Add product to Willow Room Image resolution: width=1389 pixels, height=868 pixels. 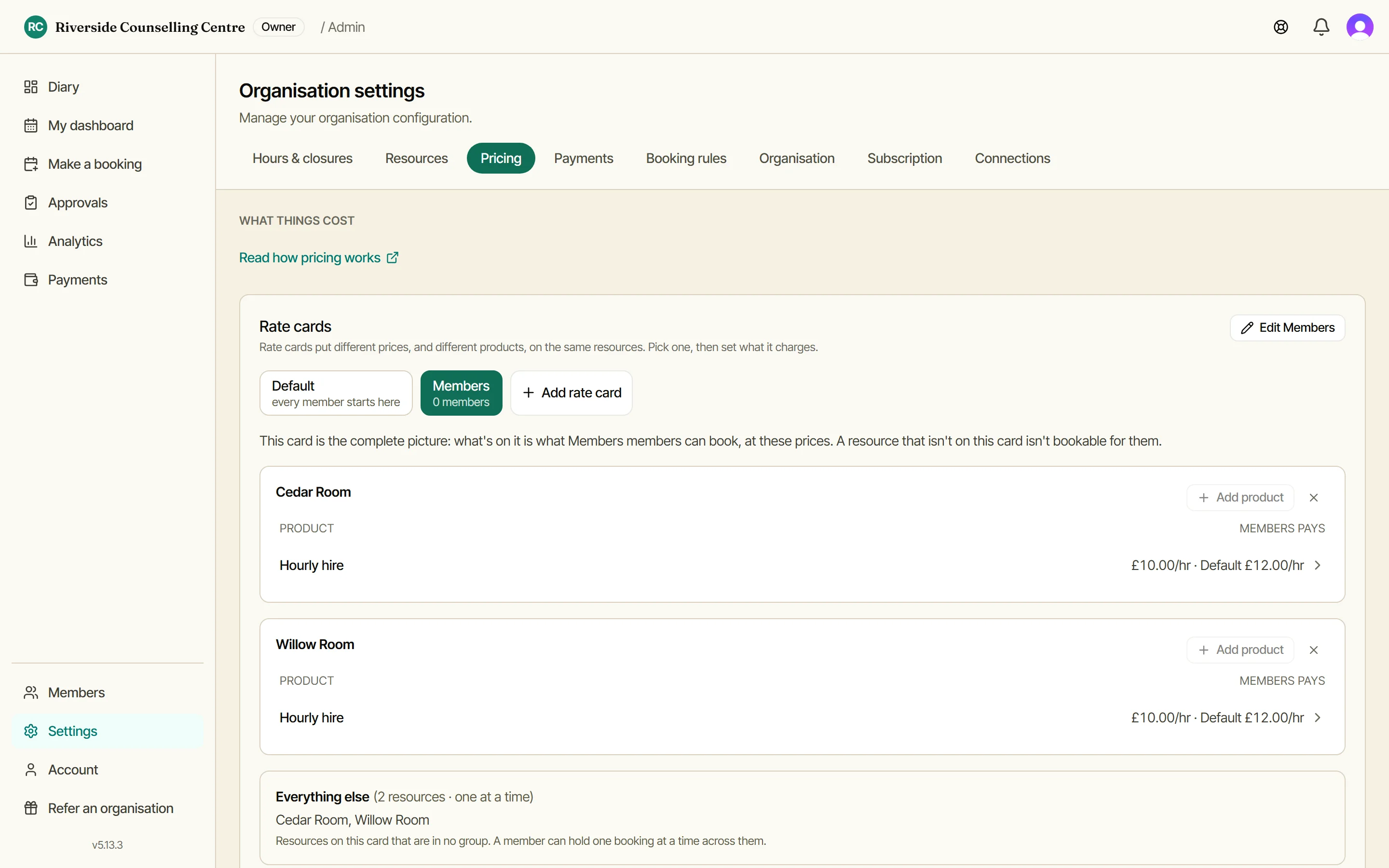coord(1240,649)
